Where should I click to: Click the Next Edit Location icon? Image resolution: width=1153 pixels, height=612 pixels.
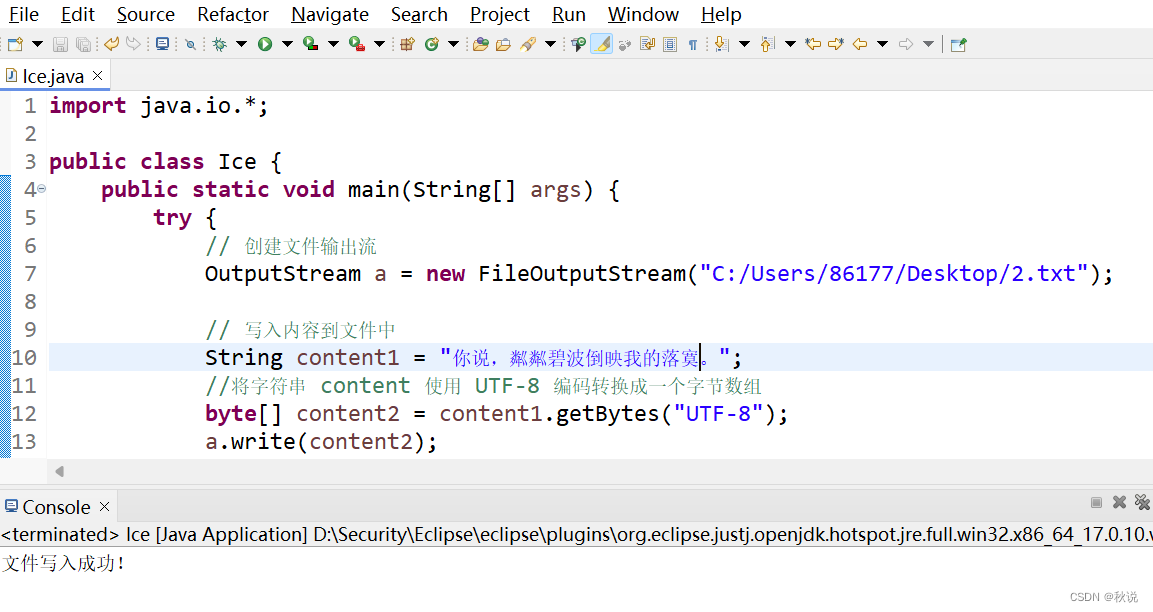click(836, 45)
